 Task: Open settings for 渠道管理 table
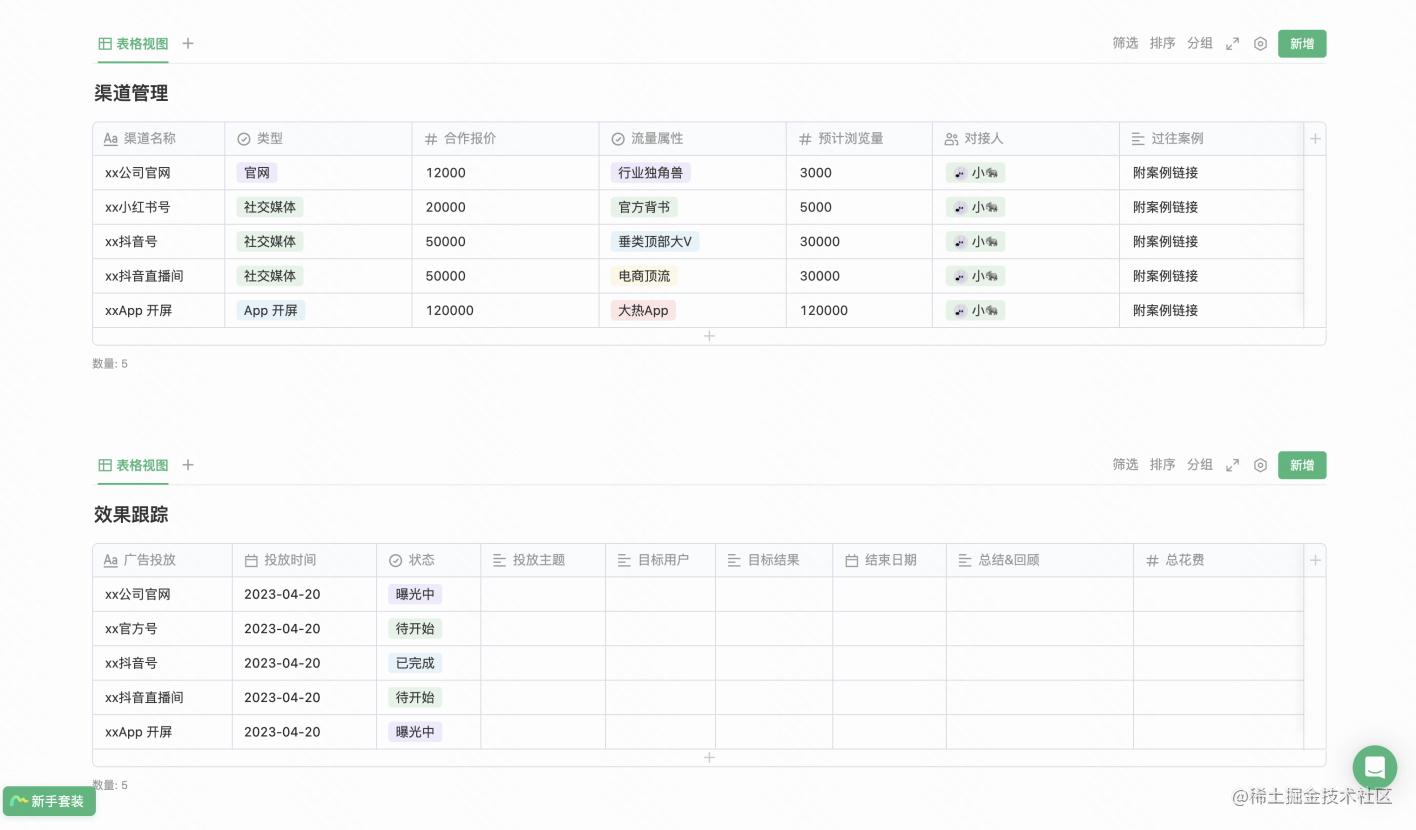tap(1261, 44)
